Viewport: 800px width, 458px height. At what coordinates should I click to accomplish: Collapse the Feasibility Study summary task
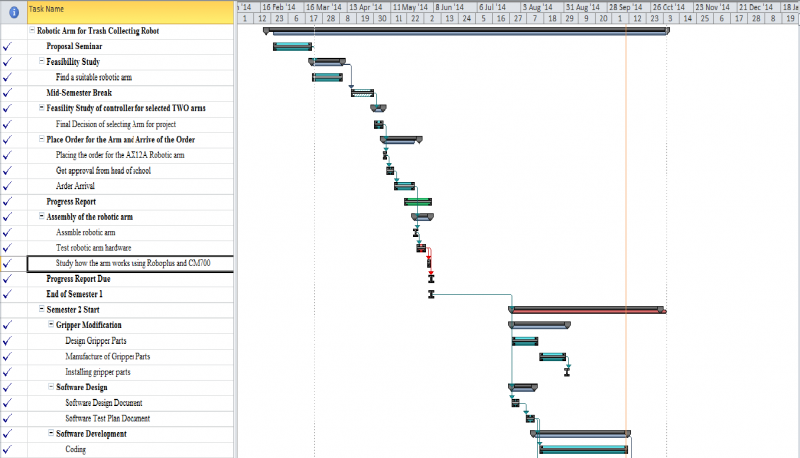41,62
